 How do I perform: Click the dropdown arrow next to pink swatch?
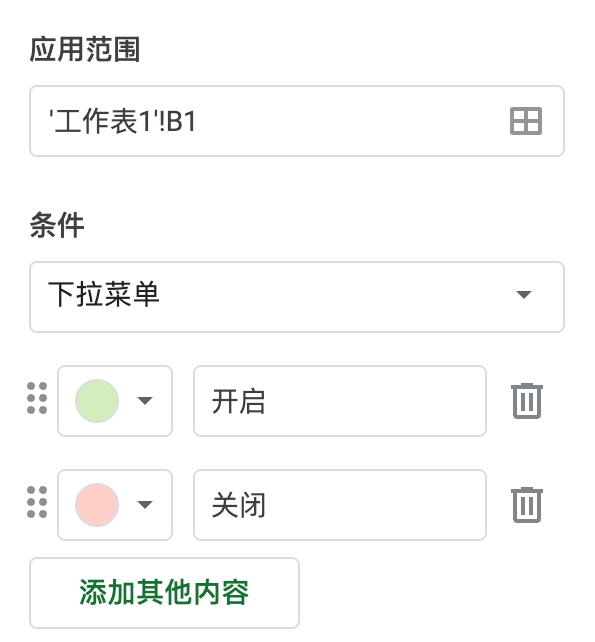click(145, 504)
